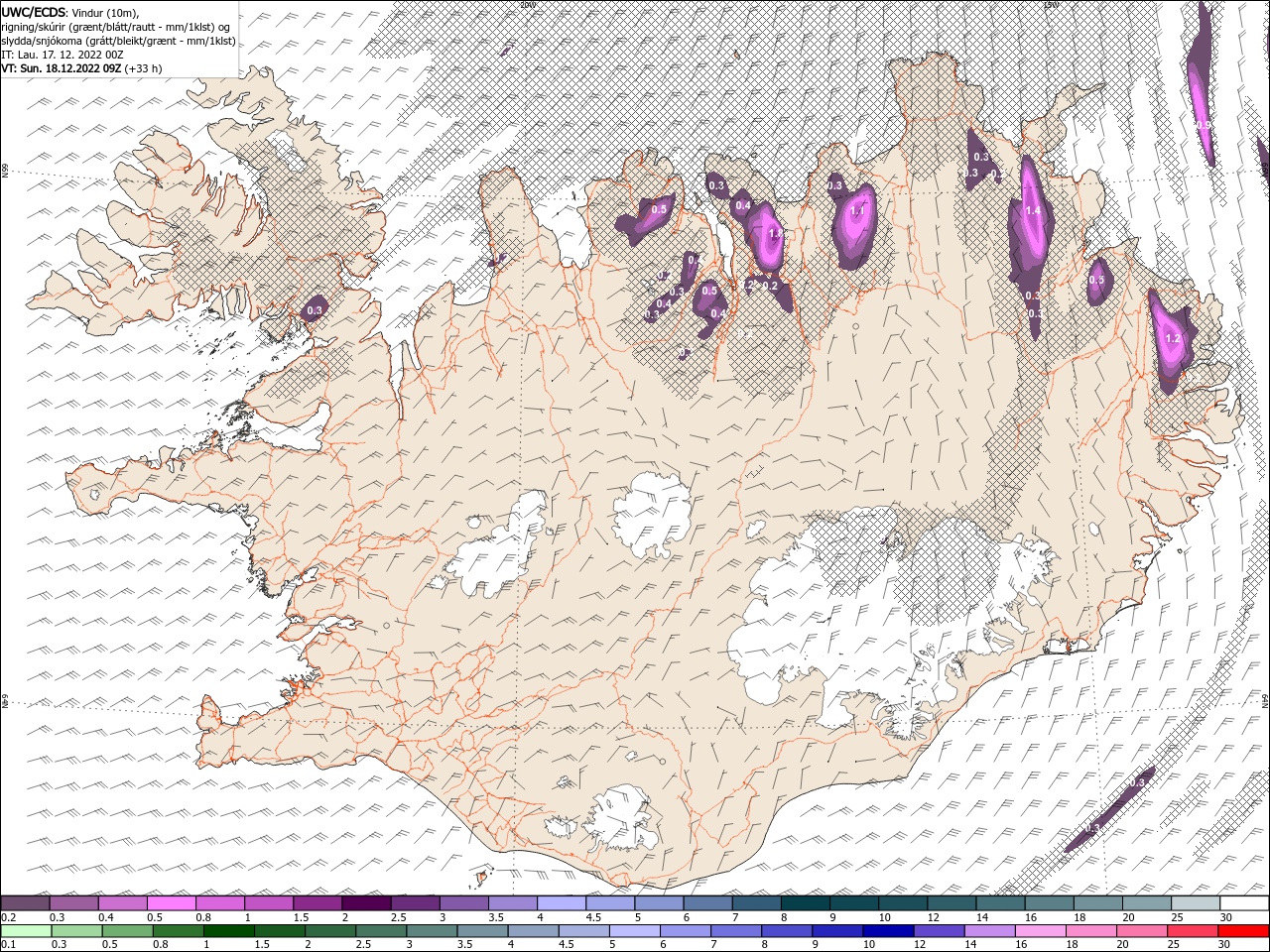Select the bright pink swatch labeled 0.5

[x=171, y=903]
